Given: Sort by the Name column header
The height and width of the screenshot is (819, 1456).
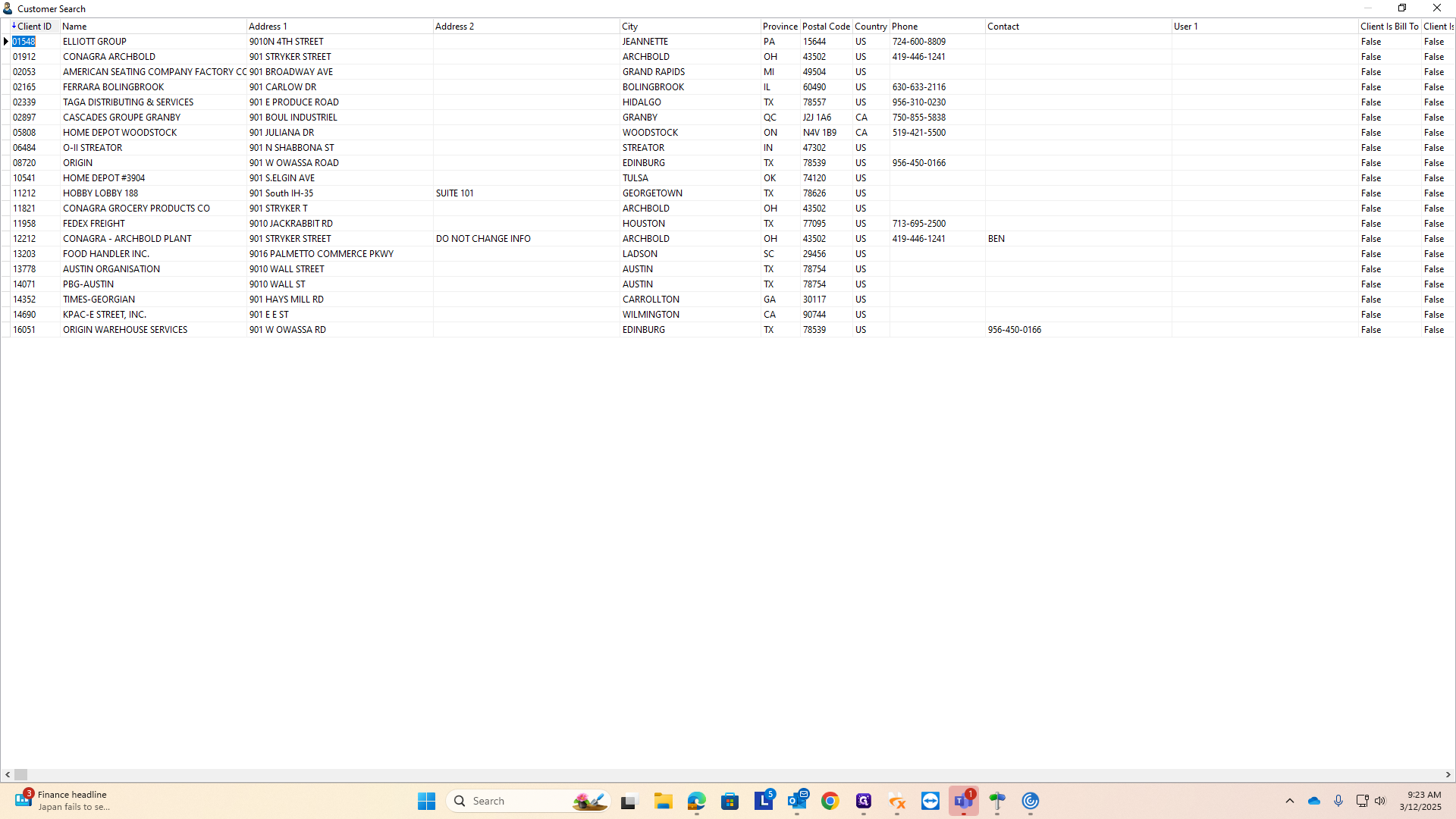Looking at the screenshot, I should 74,26.
